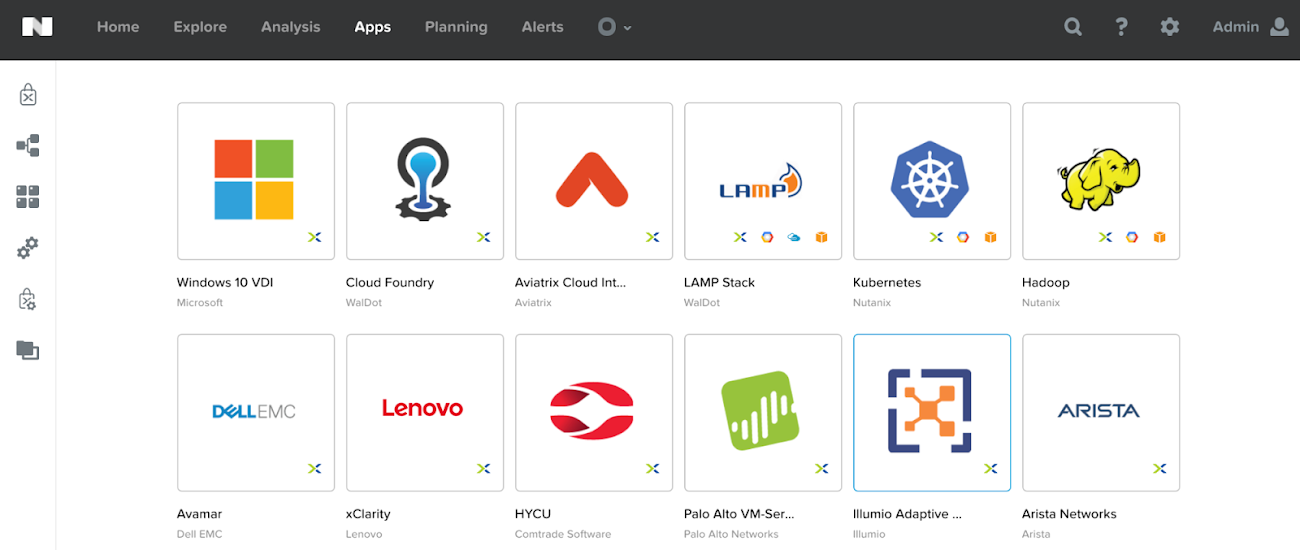This screenshot has width=1300, height=550.
Task: Open the applications grid sidebar icon
Action: [x=28, y=197]
